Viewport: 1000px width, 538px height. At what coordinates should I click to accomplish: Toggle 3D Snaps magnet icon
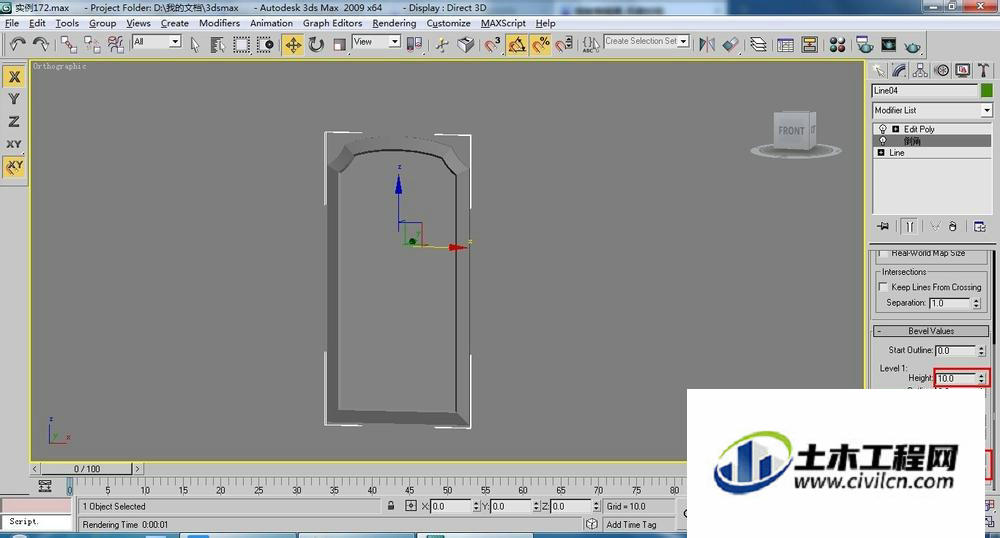tap(492, 45)
